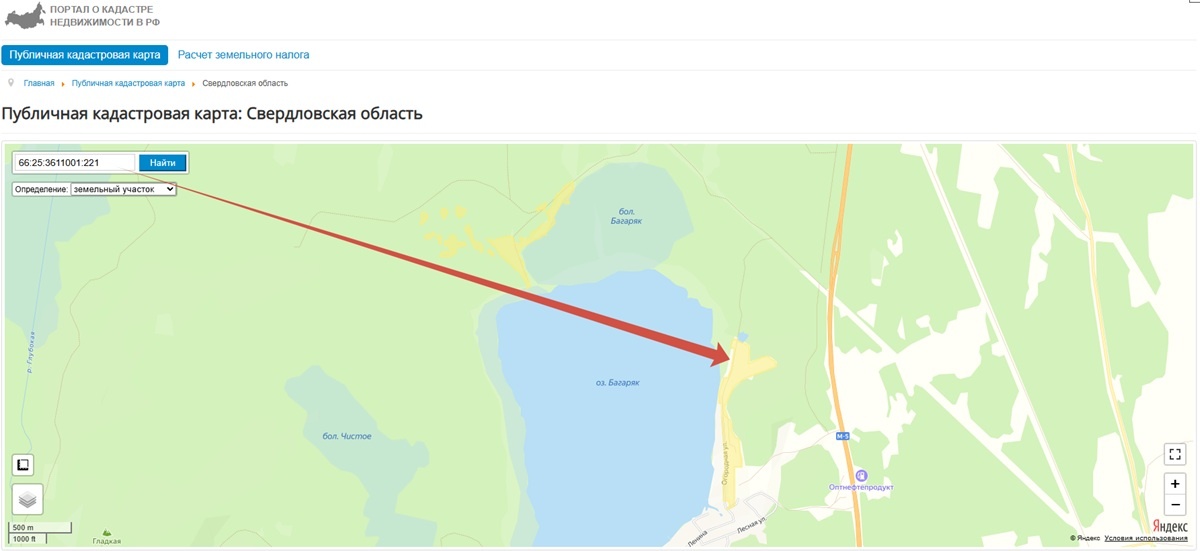Click the M-5 highway shield

(x=842, y=437)
